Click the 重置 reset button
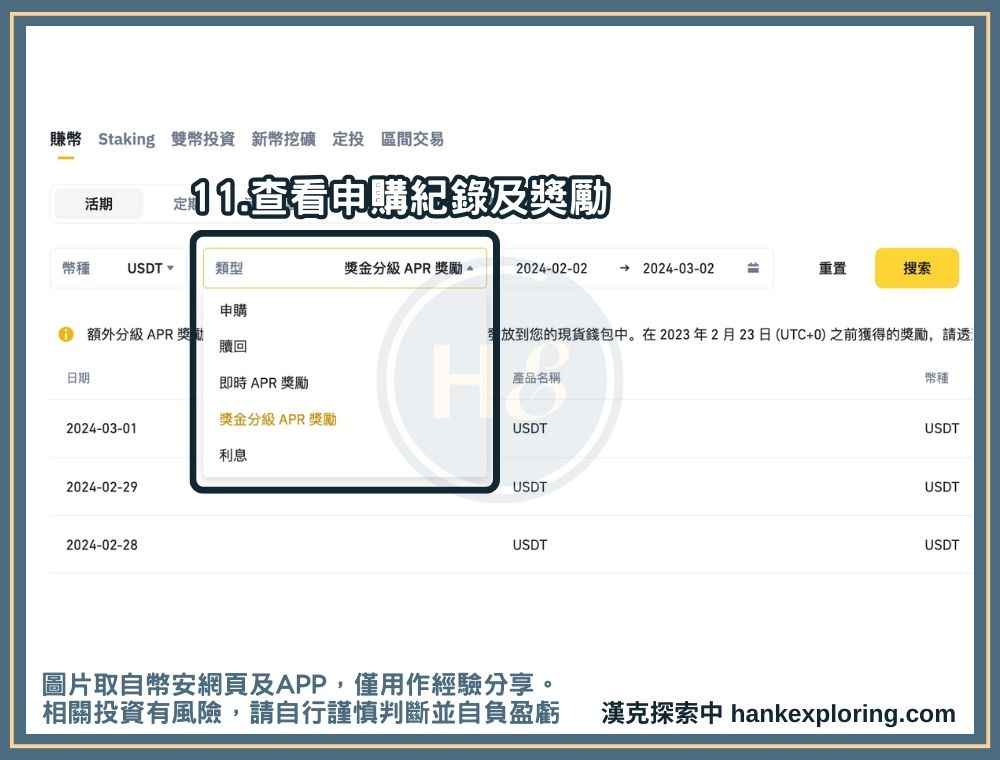 [832, 268]
